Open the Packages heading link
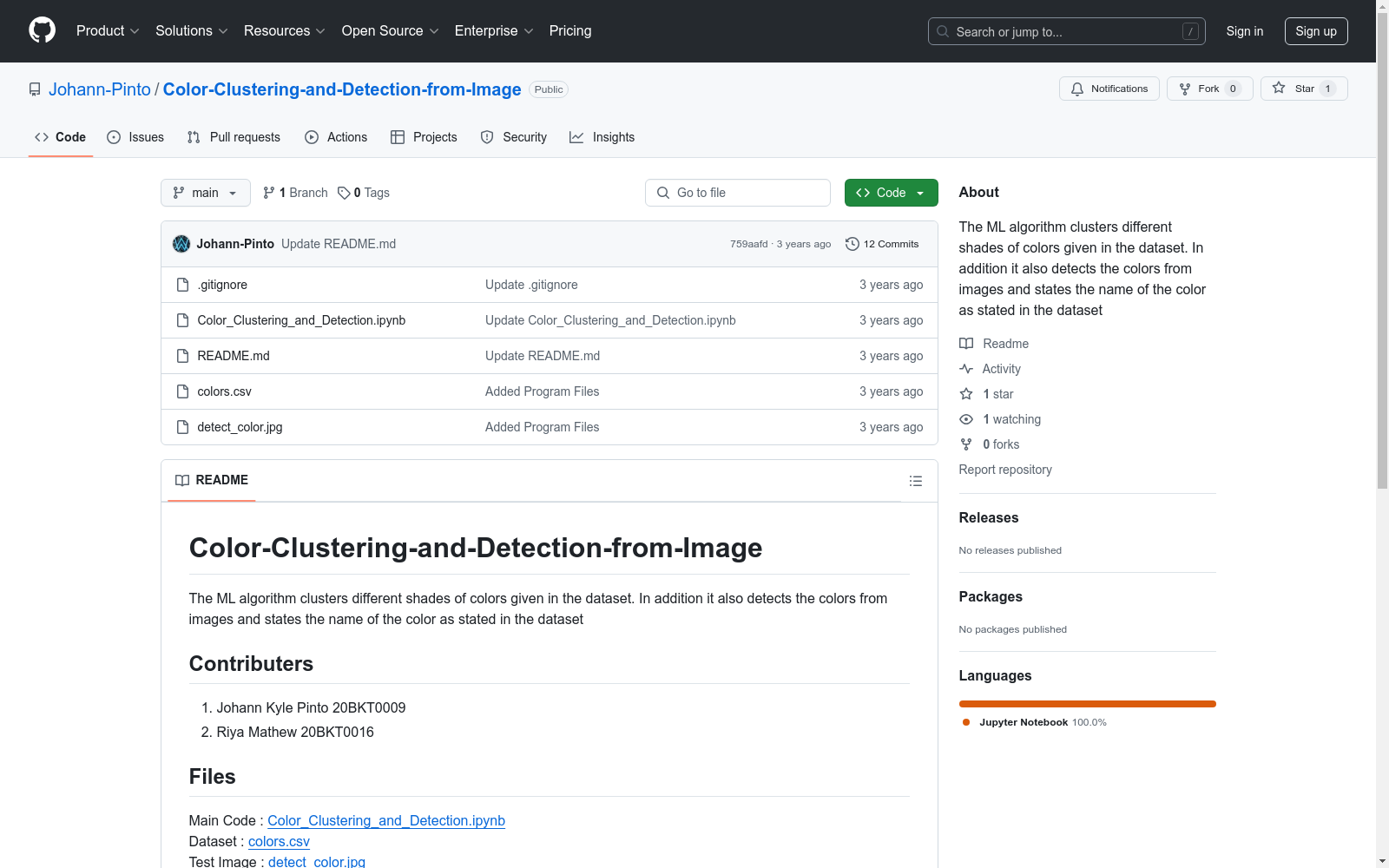The image size is (1389, 868). point(991,596)
